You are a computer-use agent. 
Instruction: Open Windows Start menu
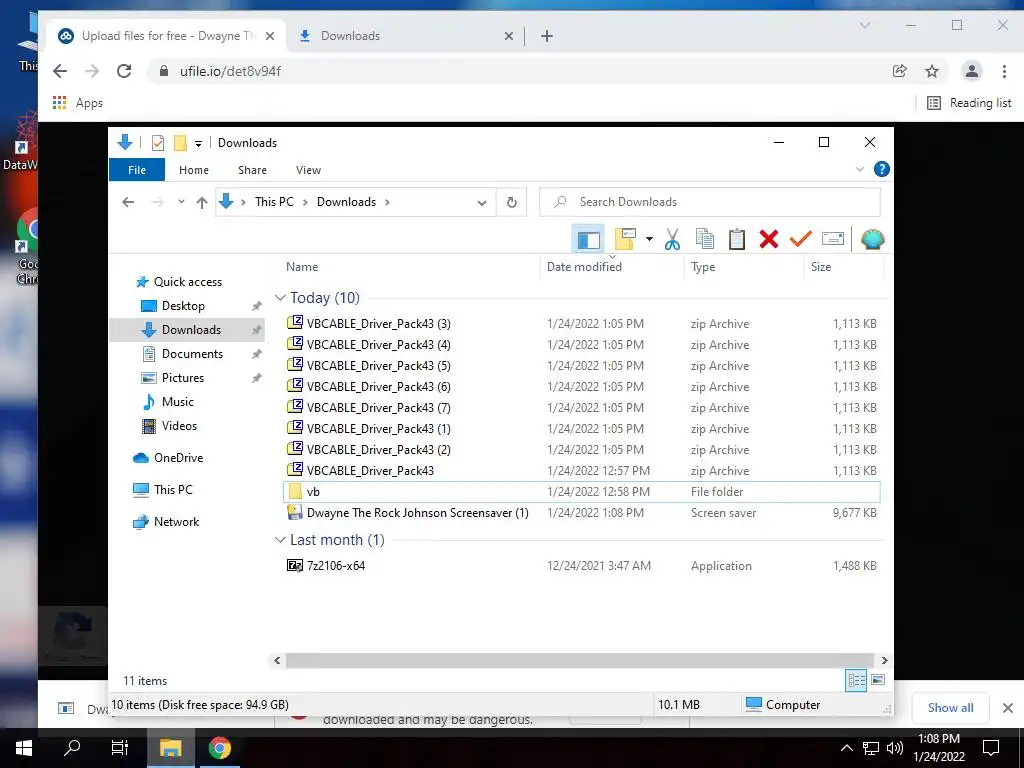click(x=24, y=748)
